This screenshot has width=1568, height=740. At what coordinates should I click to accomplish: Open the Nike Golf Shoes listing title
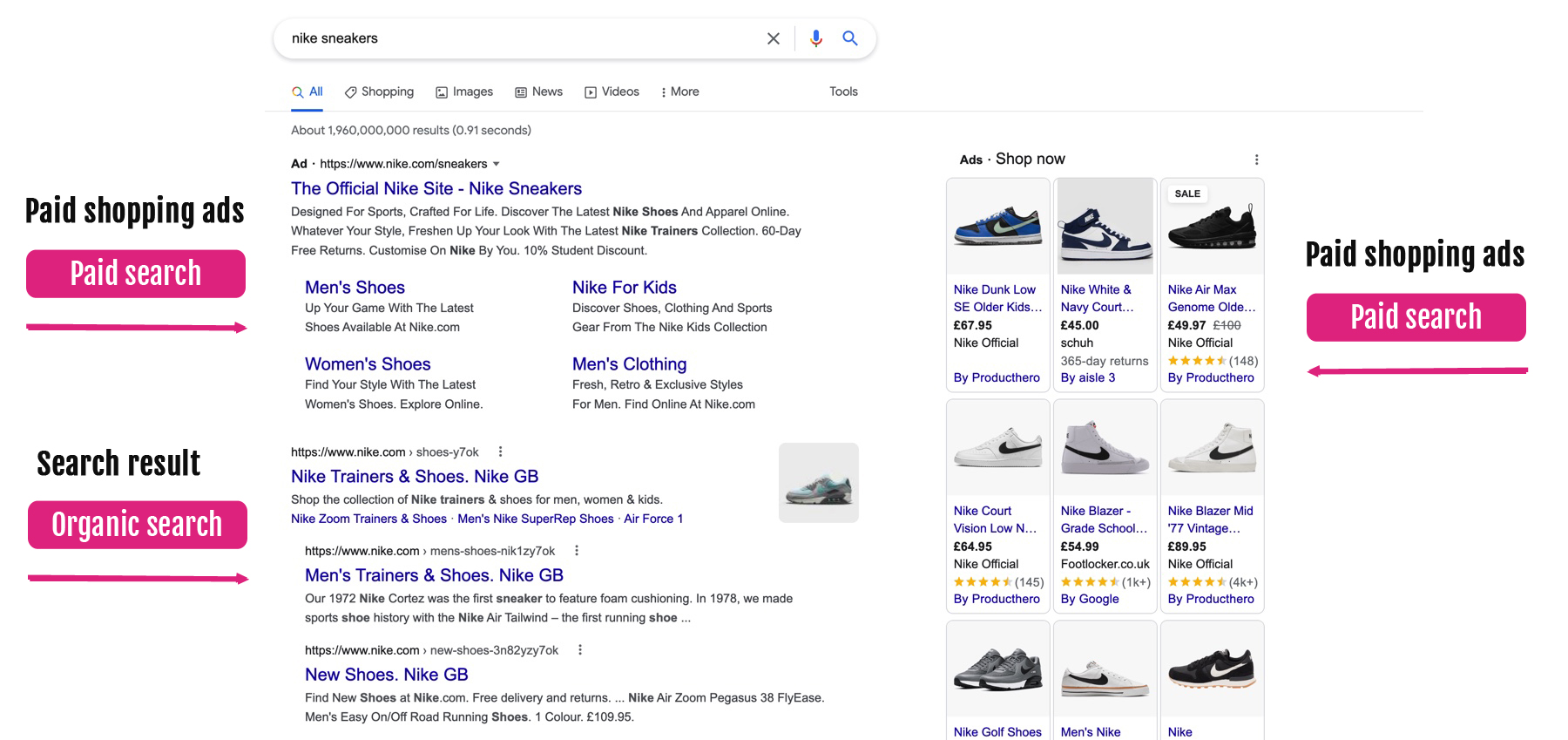(x=998, y=732)
